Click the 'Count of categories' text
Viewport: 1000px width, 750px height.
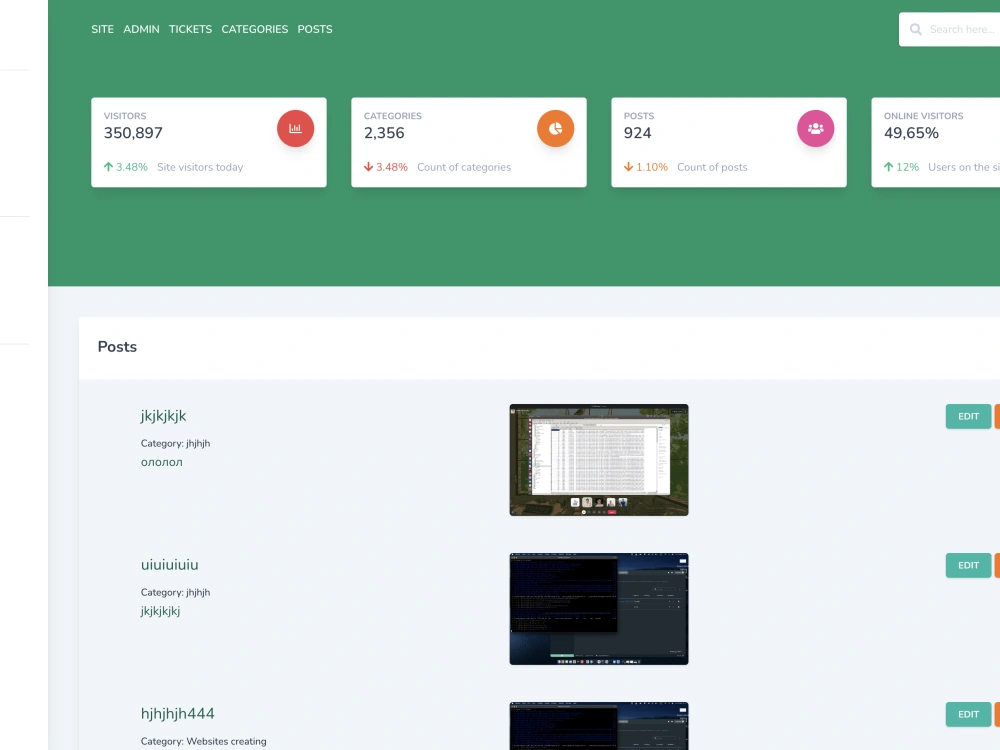(x=464, y=167)
